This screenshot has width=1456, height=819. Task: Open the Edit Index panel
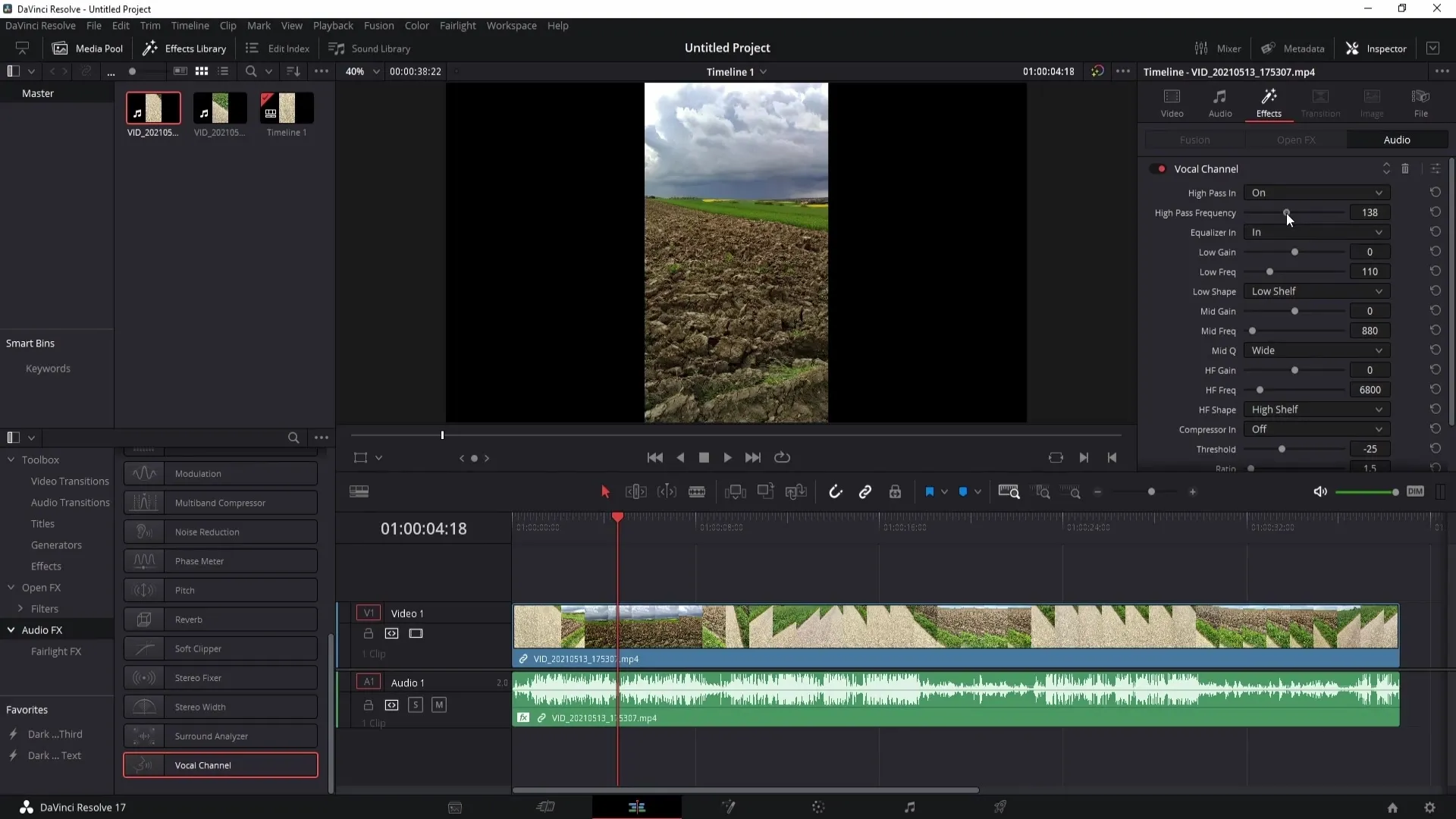pyautogui.click(x=278, y=49)
